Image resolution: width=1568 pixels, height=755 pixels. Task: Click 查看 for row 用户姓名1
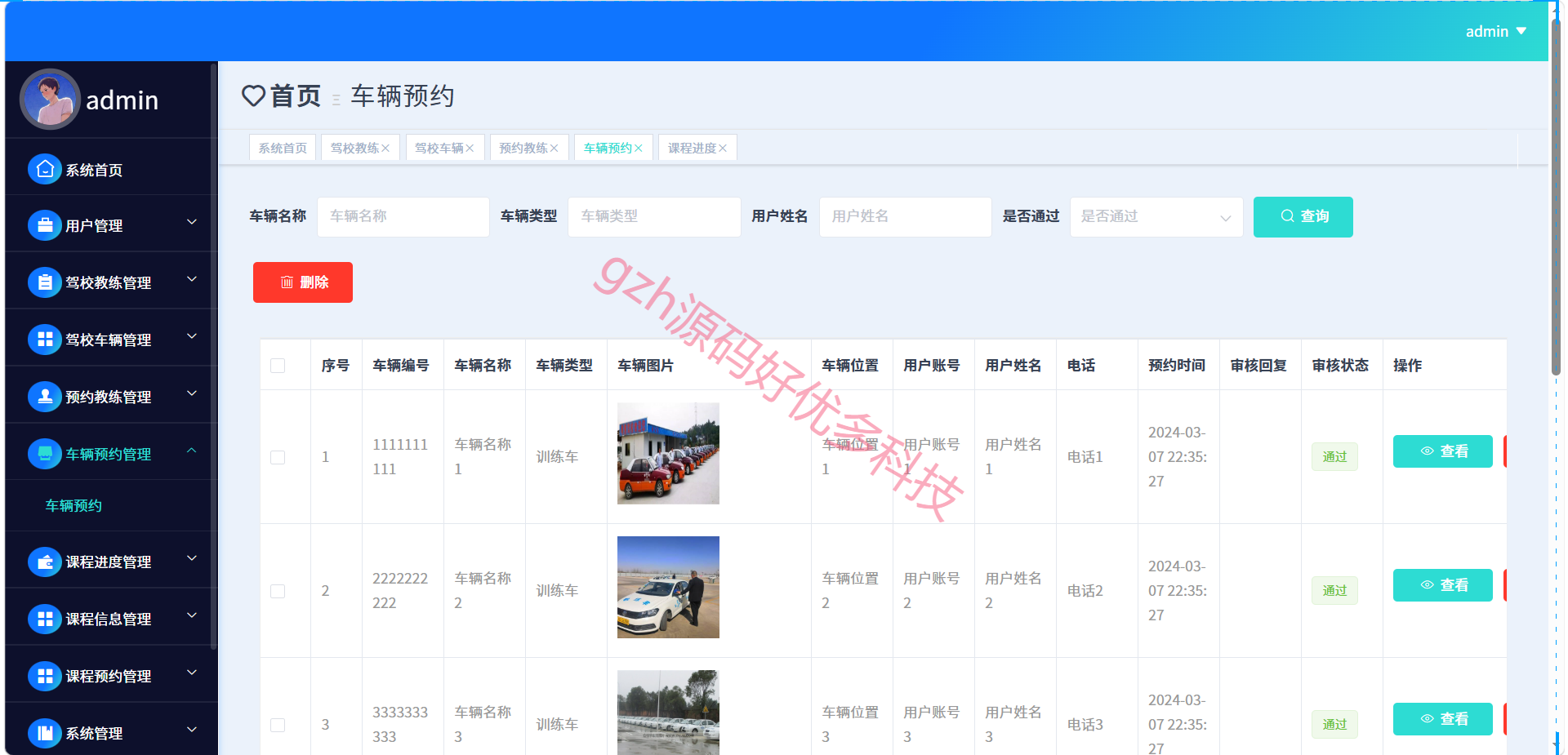pos(1442,451)
